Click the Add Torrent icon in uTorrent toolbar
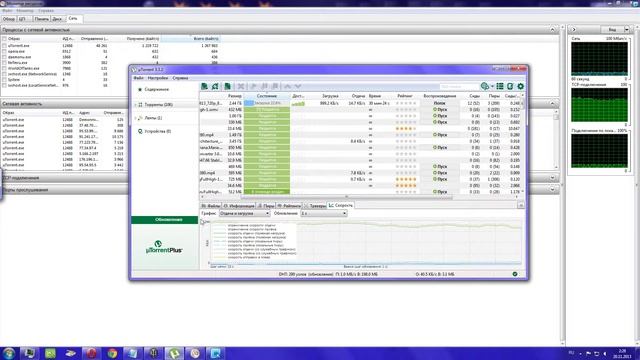 click(204, 86)
